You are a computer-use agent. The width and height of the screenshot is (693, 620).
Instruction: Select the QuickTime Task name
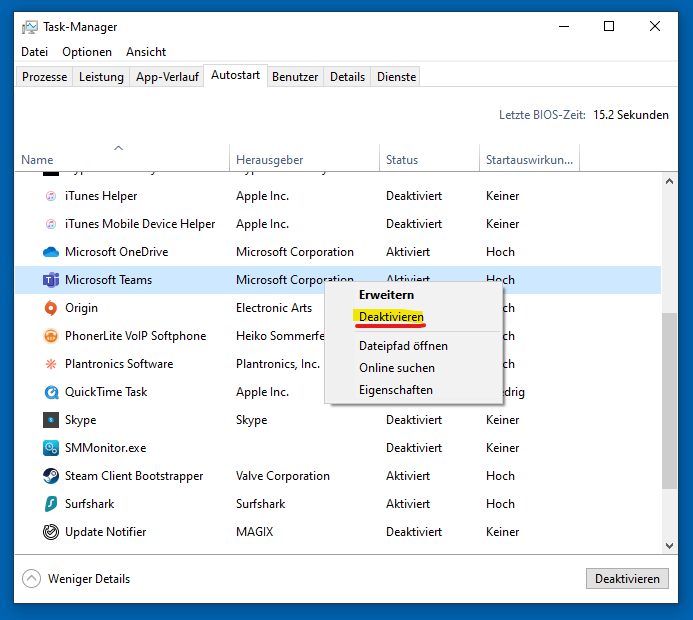click(x=106, y=392)
